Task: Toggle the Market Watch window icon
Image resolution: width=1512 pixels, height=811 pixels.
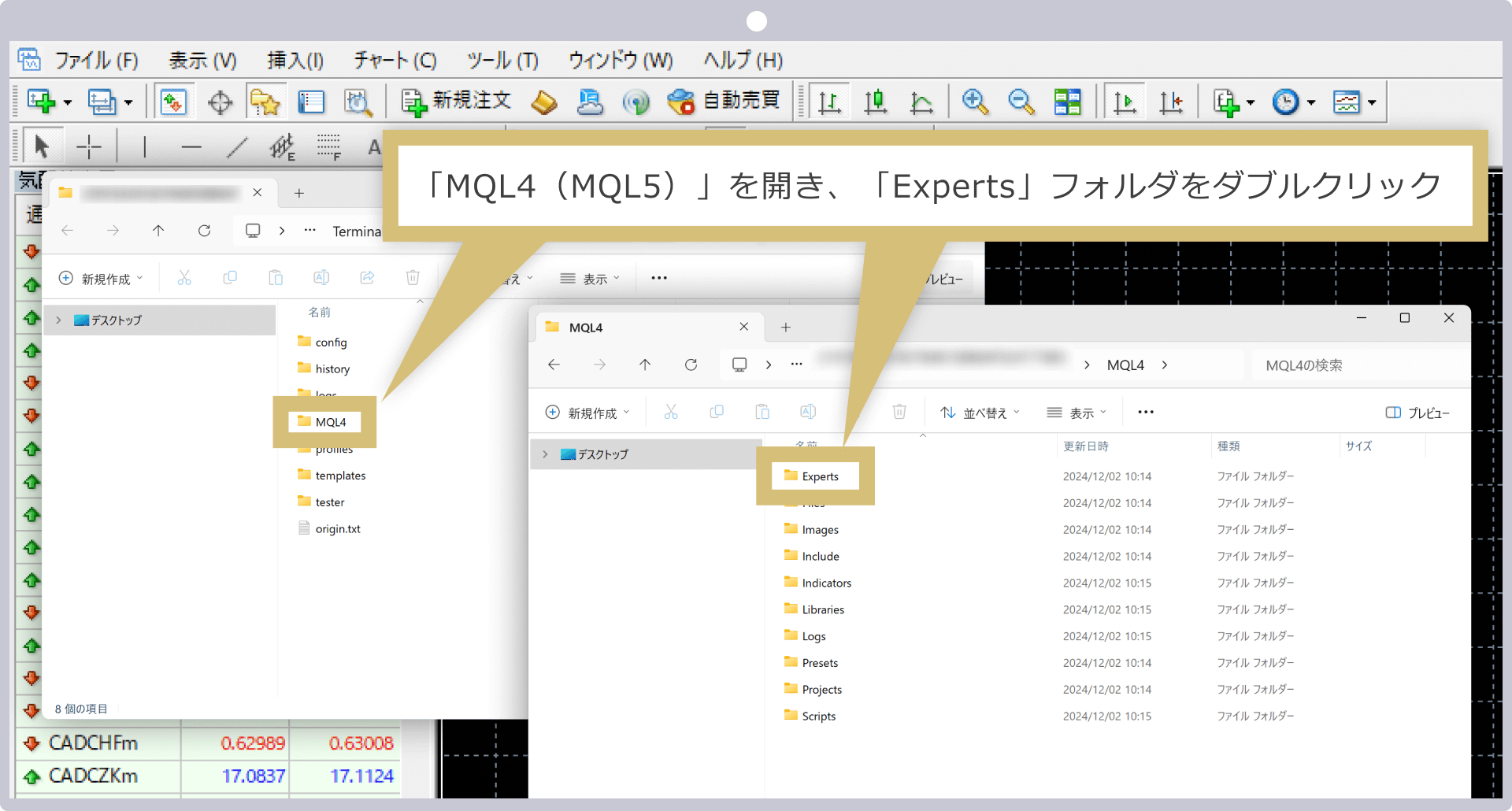Action: pyautogui.click(x=173, y=102)
